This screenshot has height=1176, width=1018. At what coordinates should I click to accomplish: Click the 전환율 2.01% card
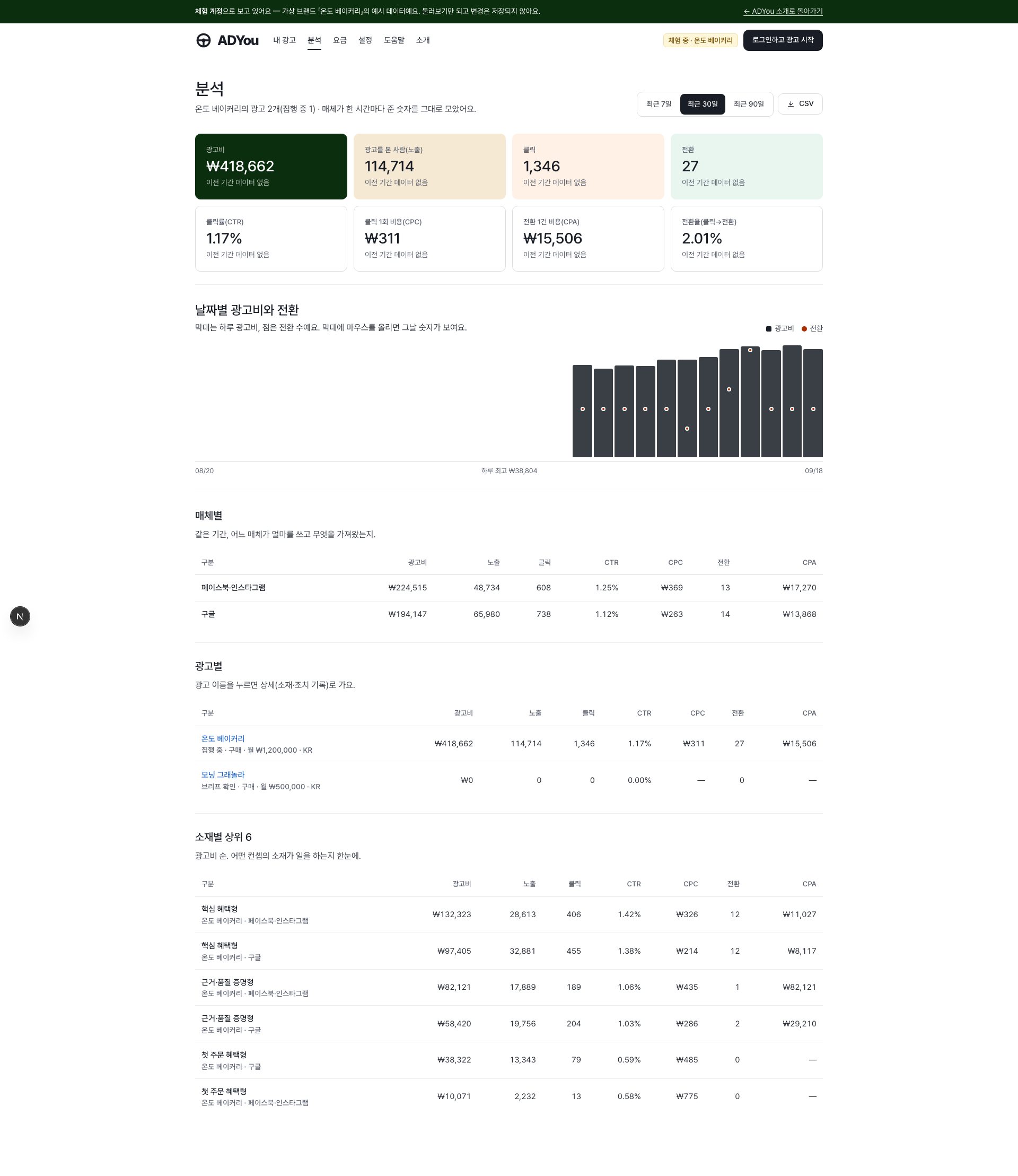pos(747,239)
